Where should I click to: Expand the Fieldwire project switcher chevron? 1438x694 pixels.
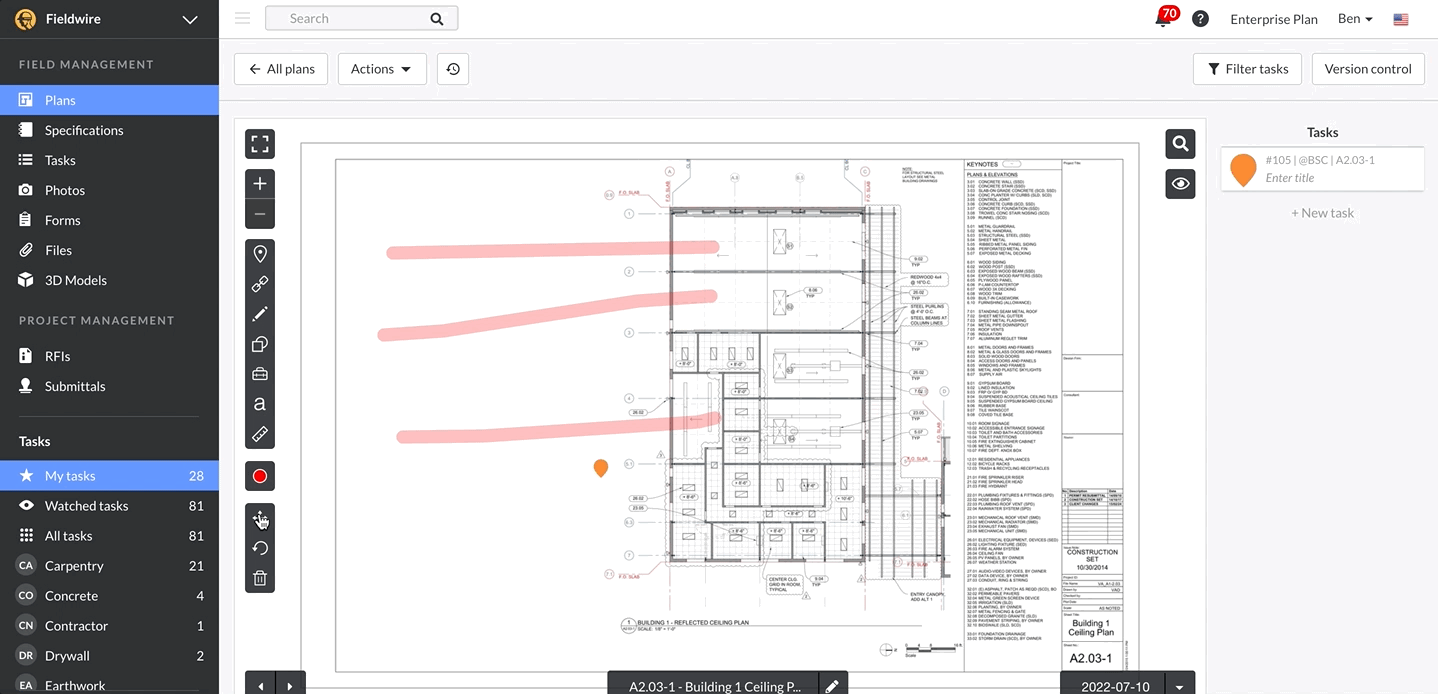coord(190,19)
